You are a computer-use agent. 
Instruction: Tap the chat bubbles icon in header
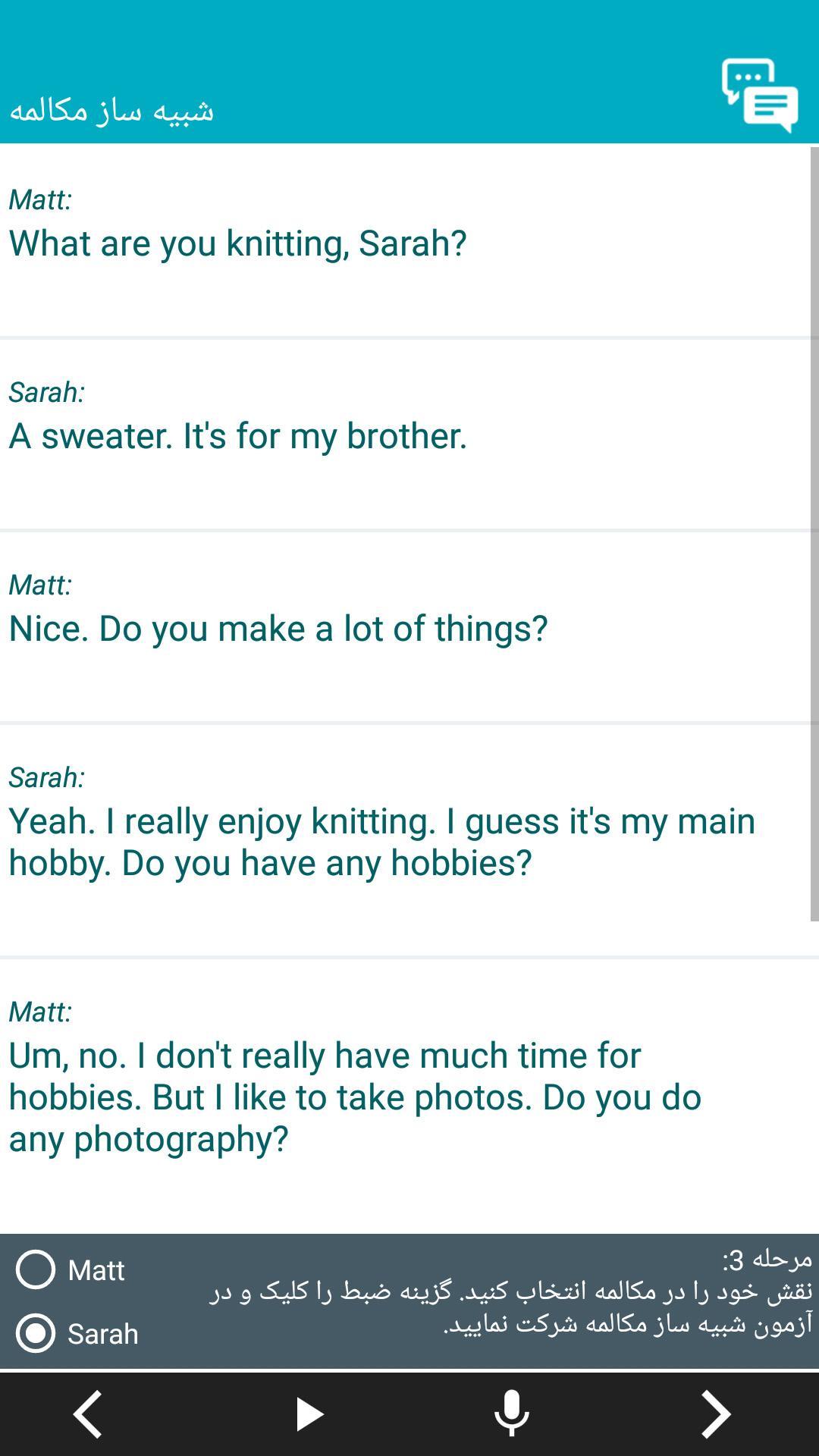pos(759,95)
